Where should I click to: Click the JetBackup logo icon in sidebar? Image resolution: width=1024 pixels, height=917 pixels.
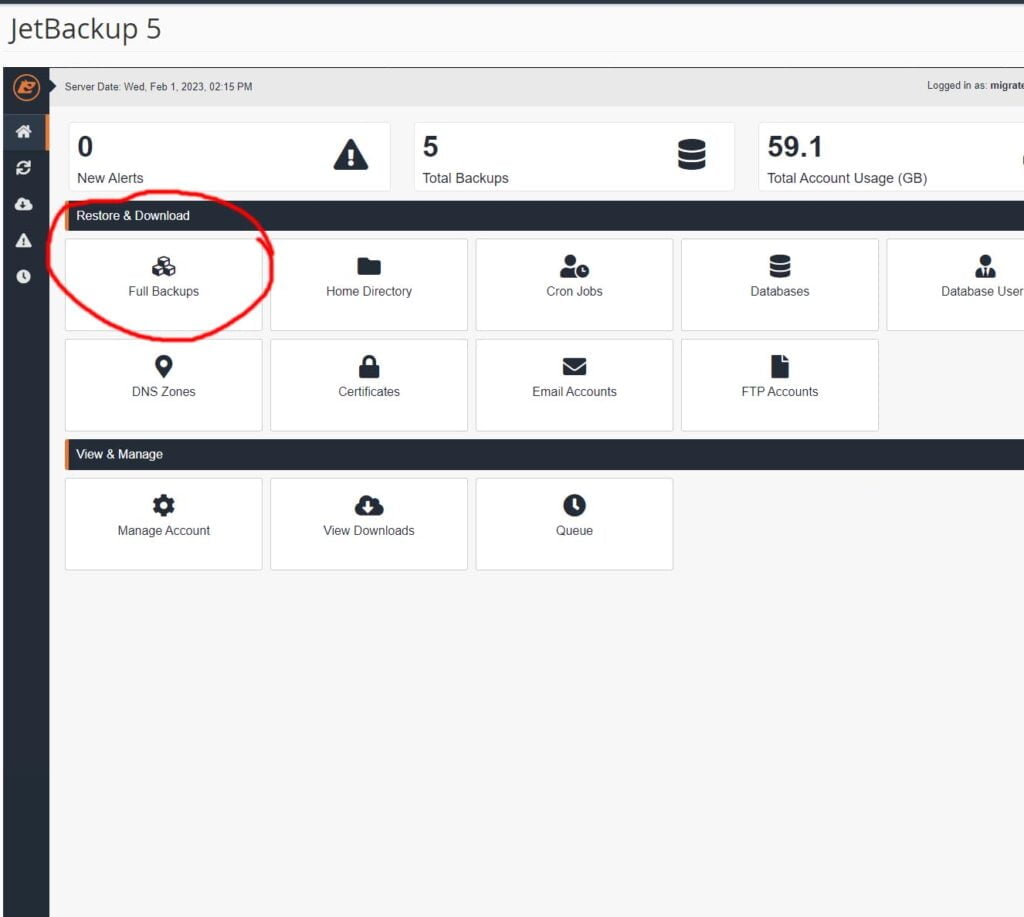[x=26, y=87]
